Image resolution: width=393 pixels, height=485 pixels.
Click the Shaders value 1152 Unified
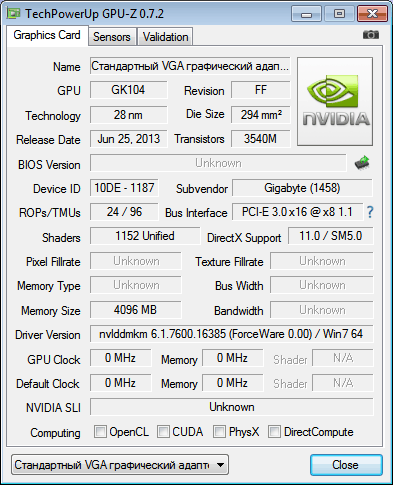point(145,236)
